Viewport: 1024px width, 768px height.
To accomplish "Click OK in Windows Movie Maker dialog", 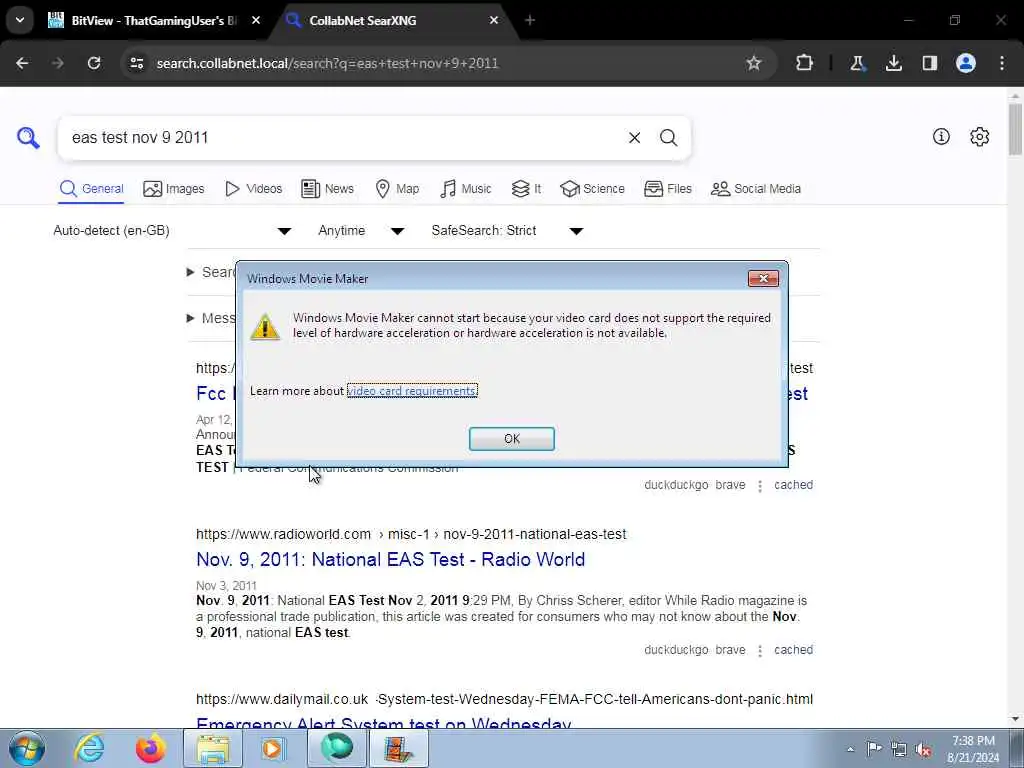I will pyautogui.click(x=511, y=439).
